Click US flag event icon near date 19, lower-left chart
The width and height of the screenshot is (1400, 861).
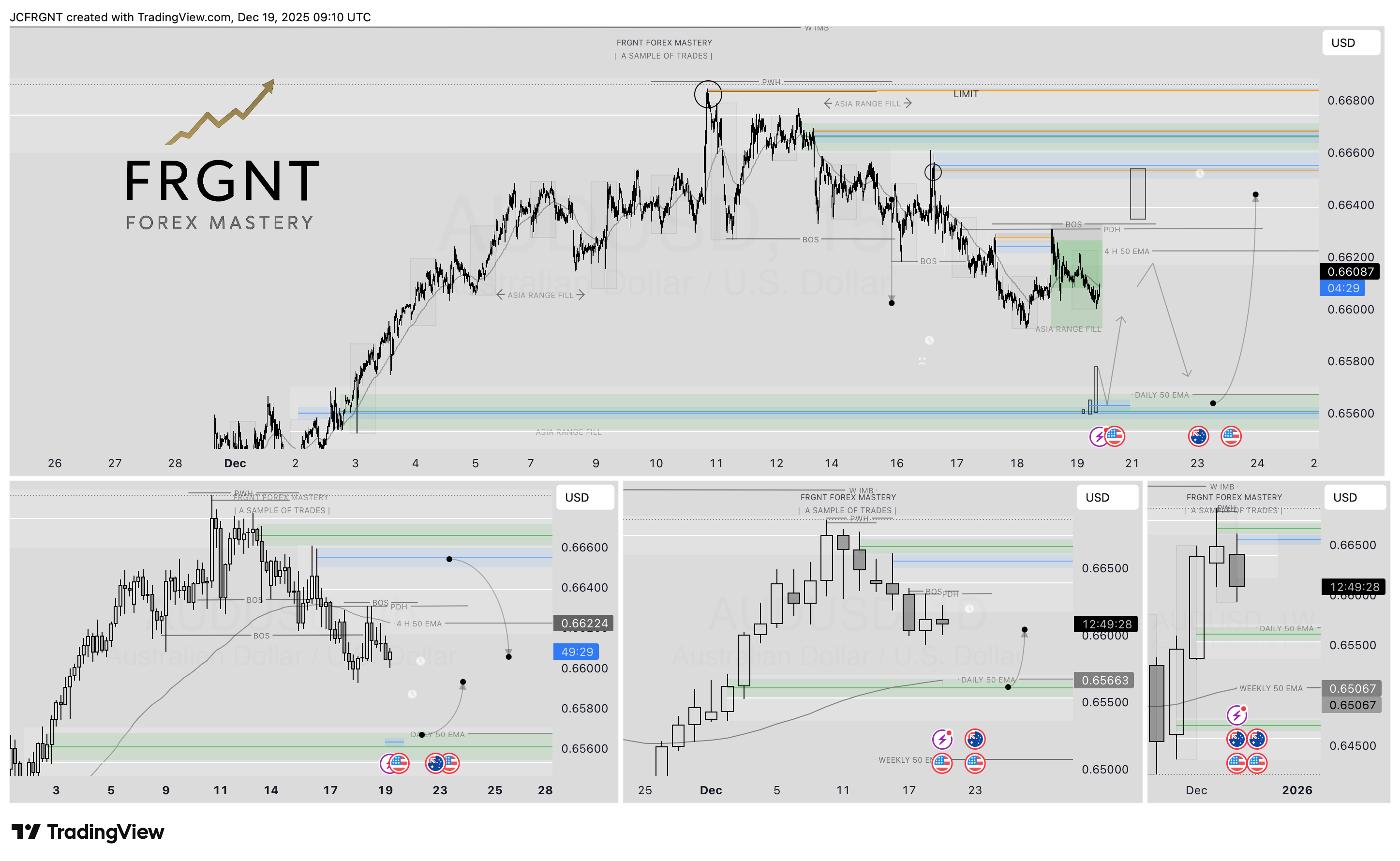(399, 764)
